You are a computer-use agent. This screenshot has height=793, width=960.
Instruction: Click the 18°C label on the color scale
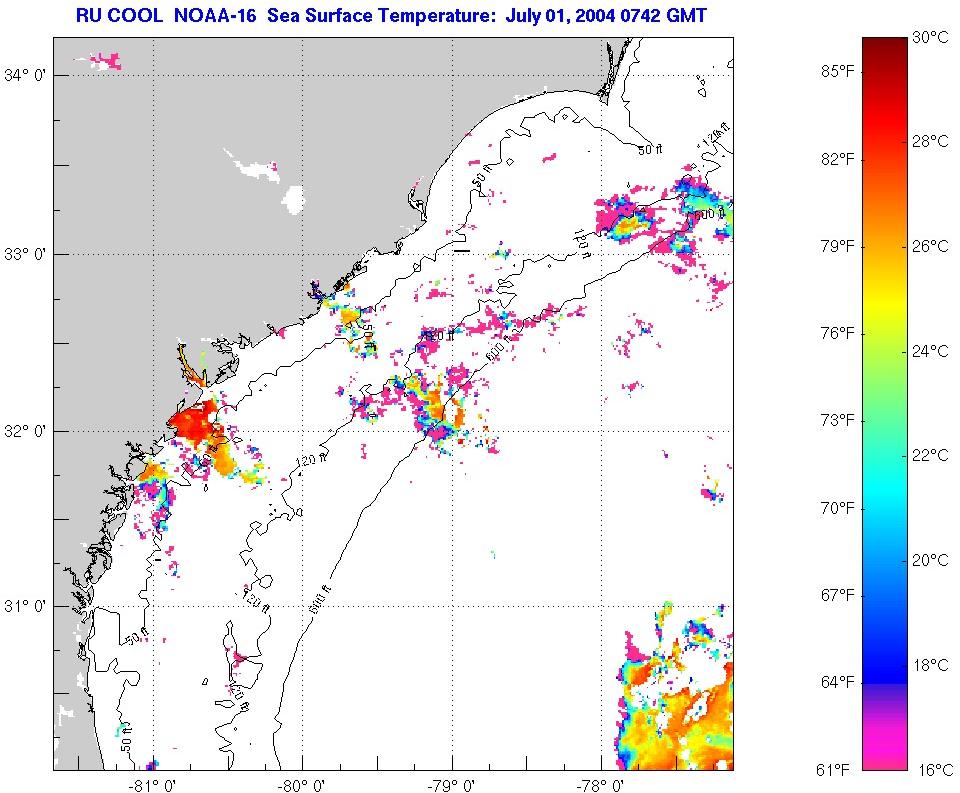pyautogui.click(x=930, y=665)
